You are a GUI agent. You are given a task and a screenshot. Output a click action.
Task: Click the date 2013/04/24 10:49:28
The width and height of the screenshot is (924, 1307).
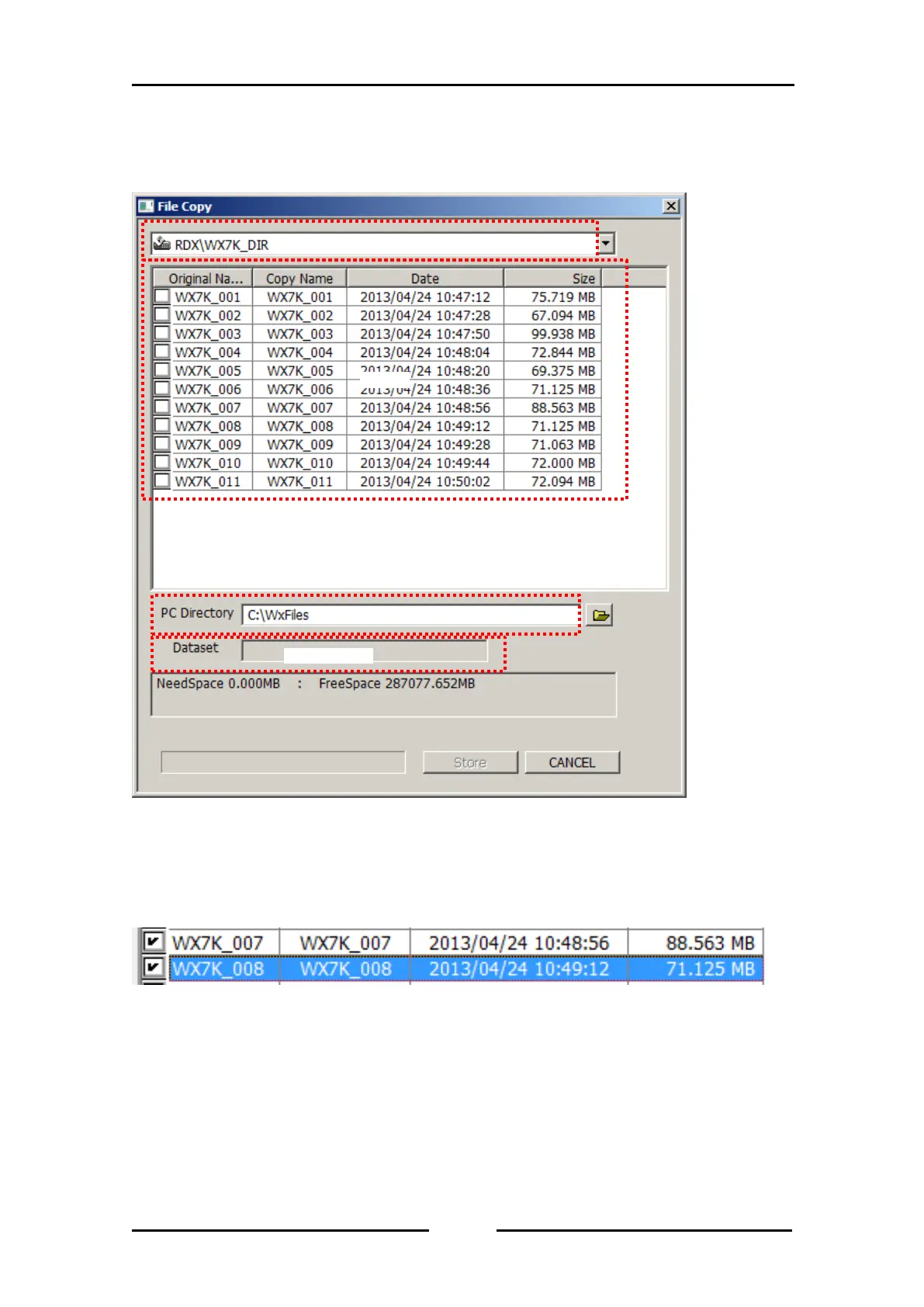425,445
